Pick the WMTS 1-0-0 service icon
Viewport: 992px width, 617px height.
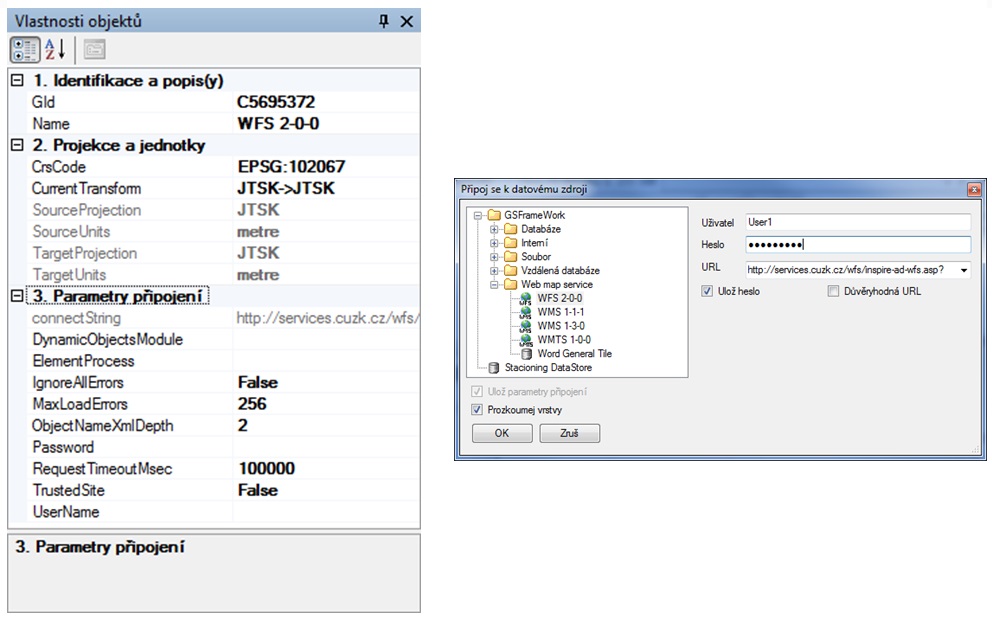point(524,340)
